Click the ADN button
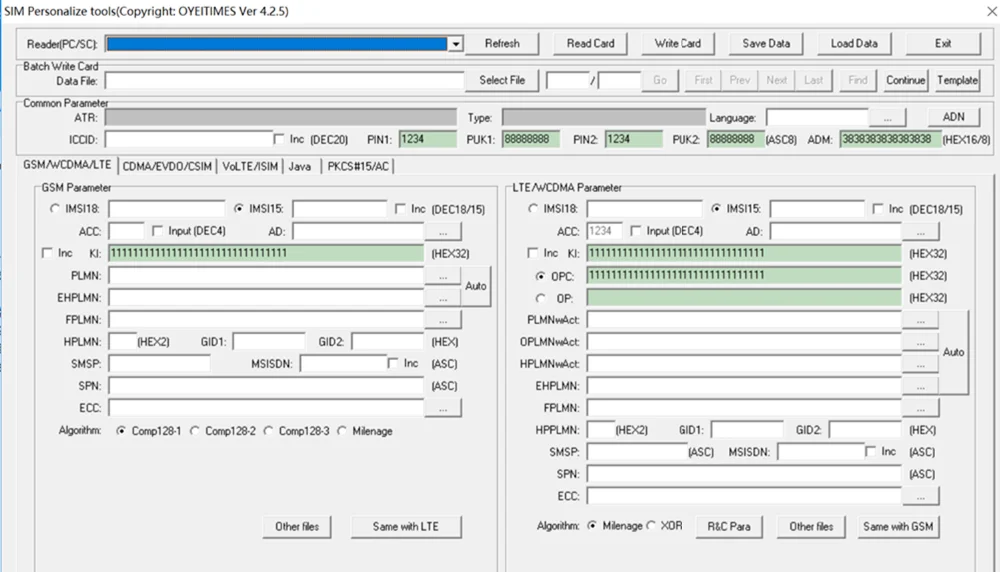The height and width of the screenshot is (572, 1000). click(953, 117)
